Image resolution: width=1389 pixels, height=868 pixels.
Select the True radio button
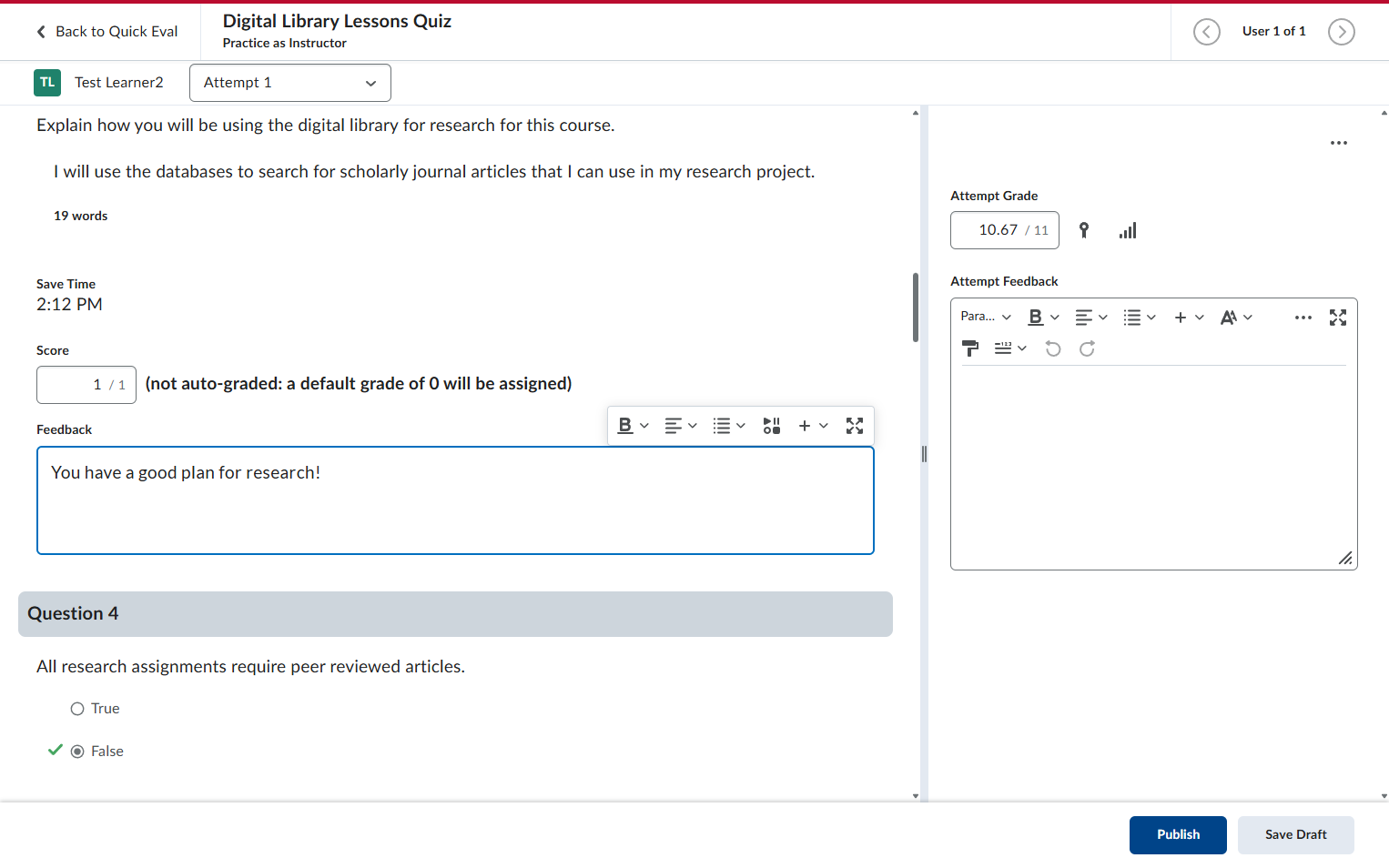coord(77,709)
